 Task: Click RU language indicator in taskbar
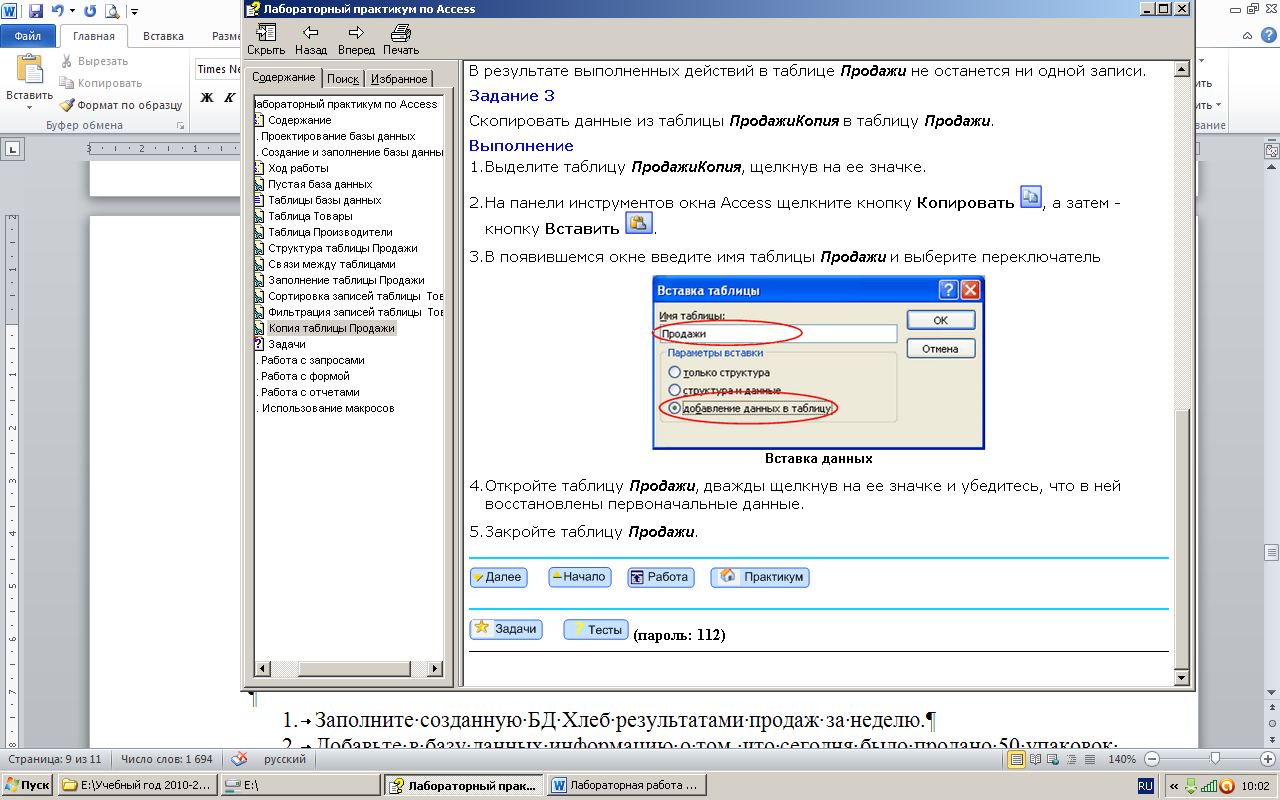pyautogui.click(x=1145, y=785)
